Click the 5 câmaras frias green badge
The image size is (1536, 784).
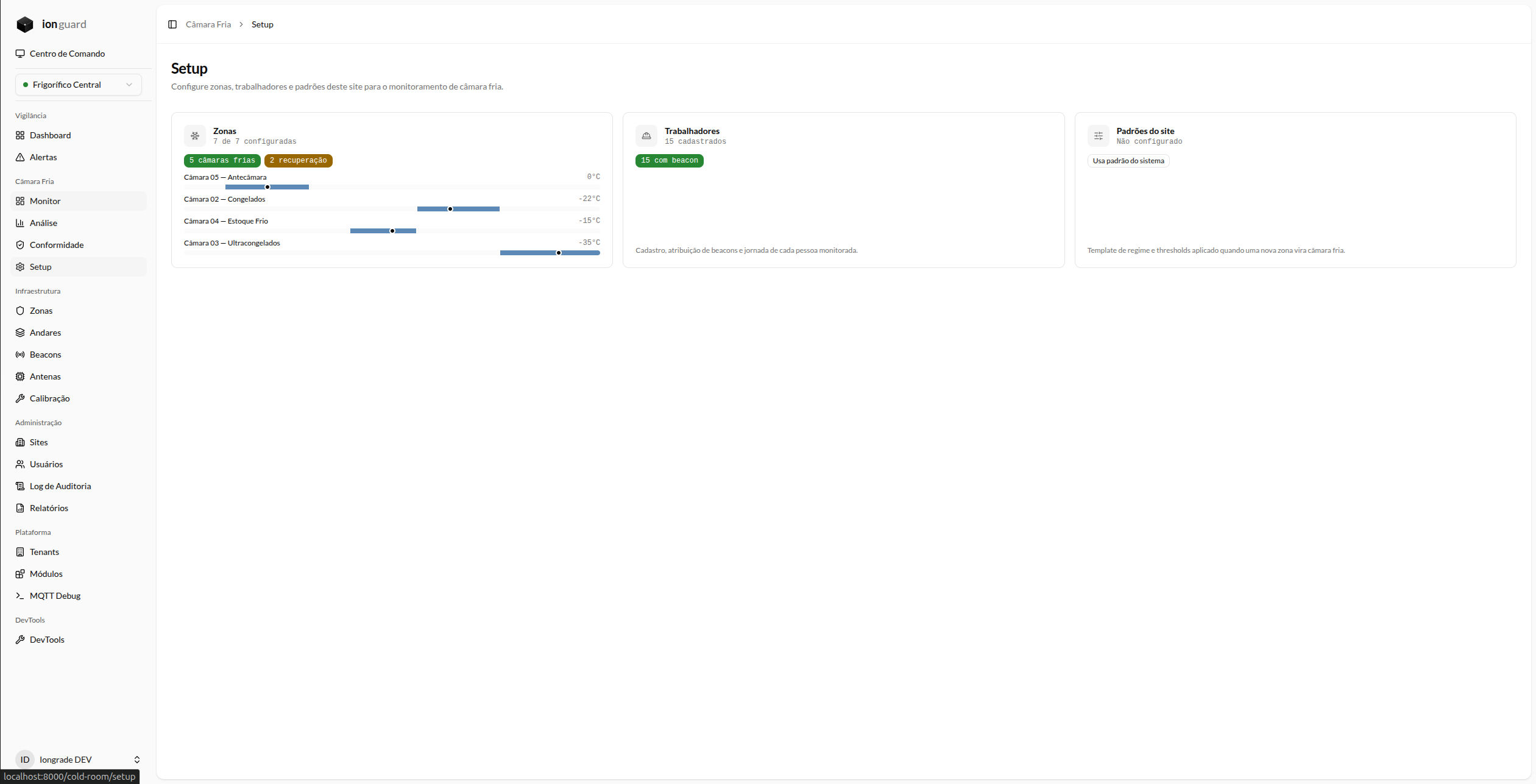click(222, 161)
